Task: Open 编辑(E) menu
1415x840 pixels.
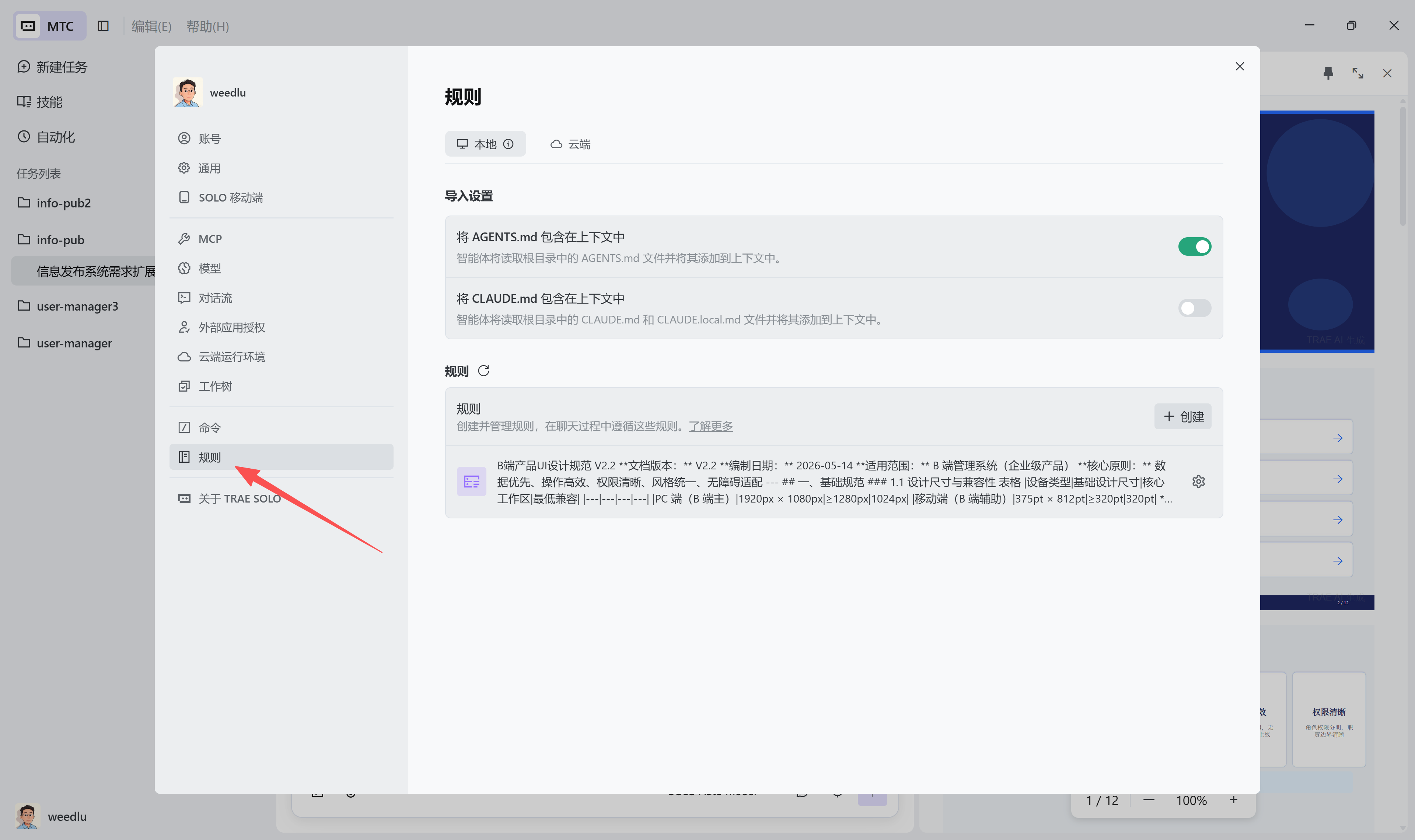Action: click(x=151, y=26)
